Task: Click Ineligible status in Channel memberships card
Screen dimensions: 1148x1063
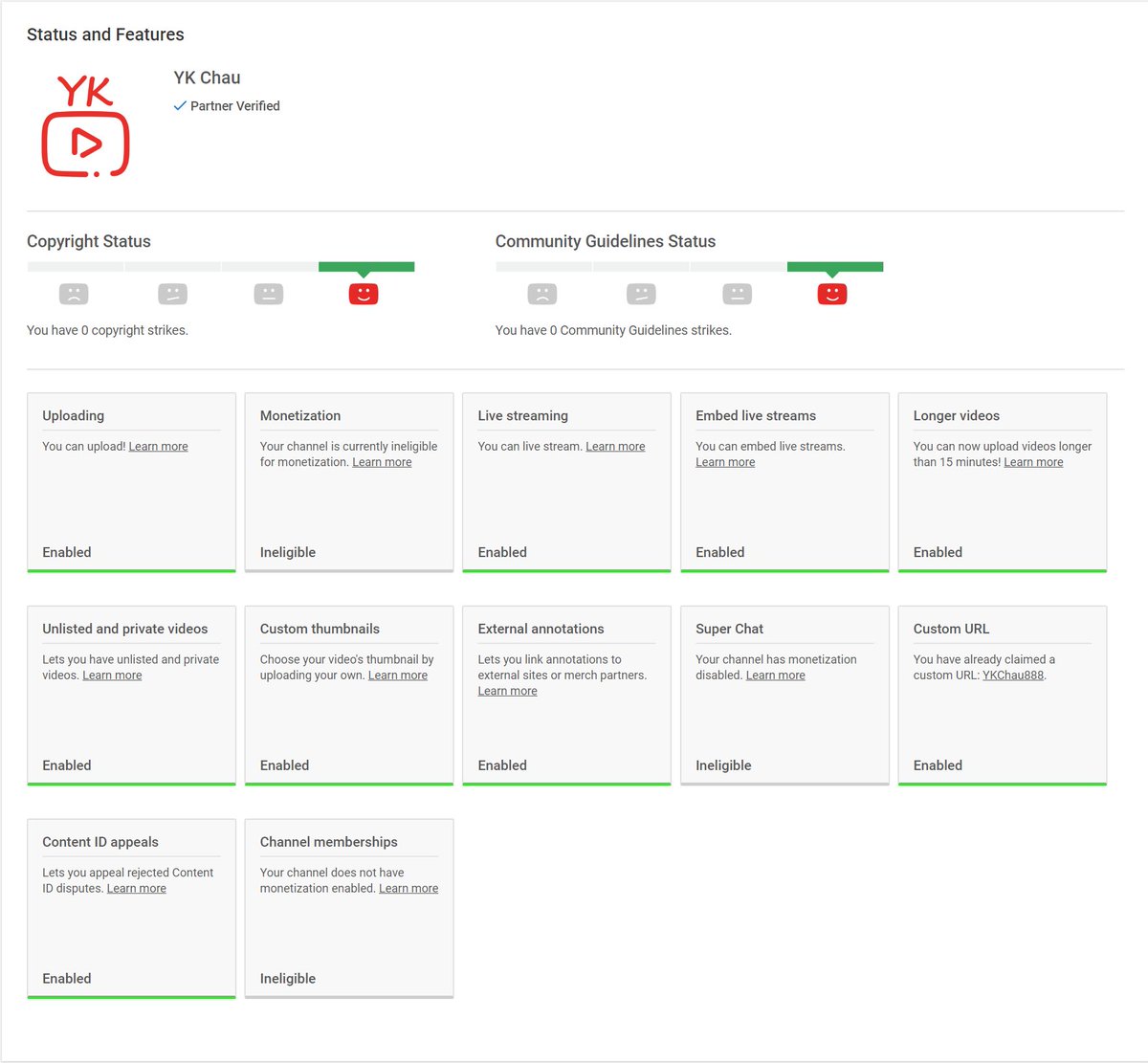Action: tap(288, 980)
